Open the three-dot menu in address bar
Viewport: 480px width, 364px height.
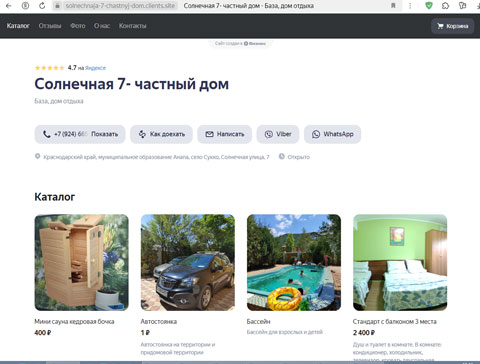click(x=410, y=6)
